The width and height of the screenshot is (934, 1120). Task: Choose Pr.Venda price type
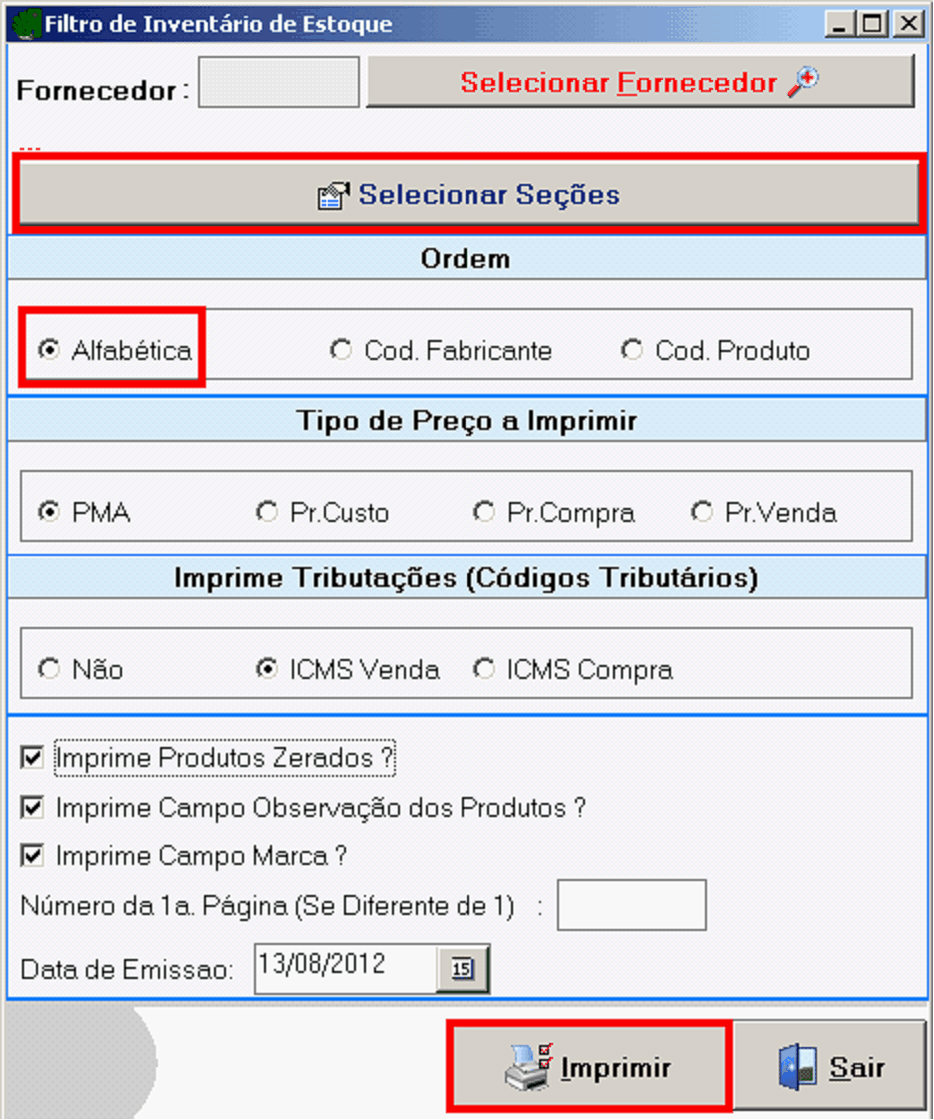[702, 513]
